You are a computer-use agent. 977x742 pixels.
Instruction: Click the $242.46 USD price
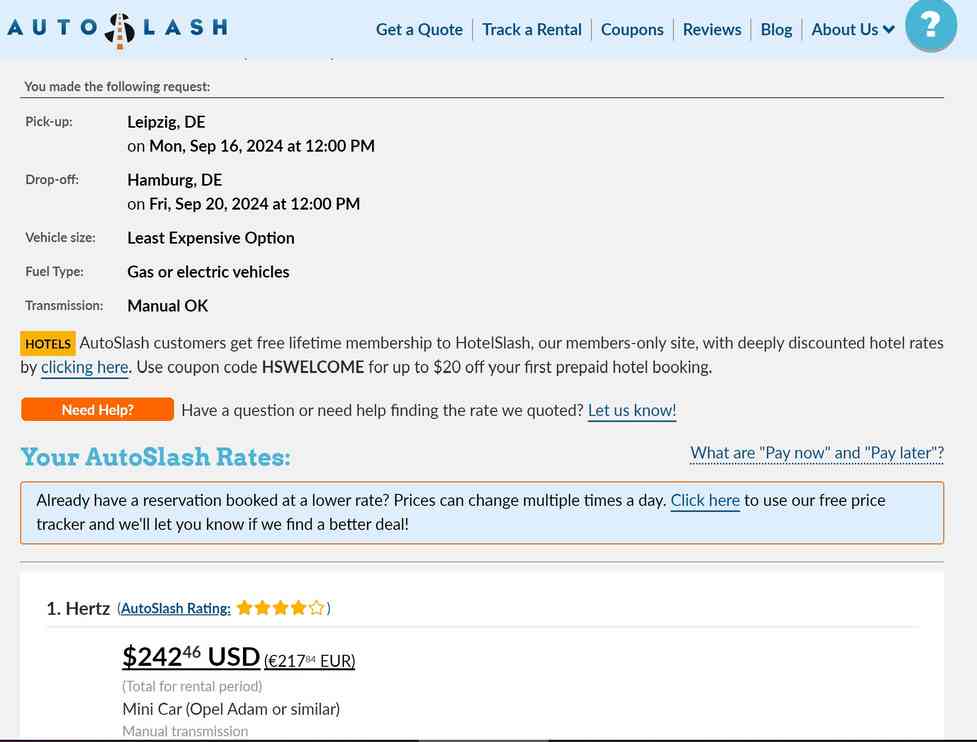pyautogui.click(x=191, y=657)
